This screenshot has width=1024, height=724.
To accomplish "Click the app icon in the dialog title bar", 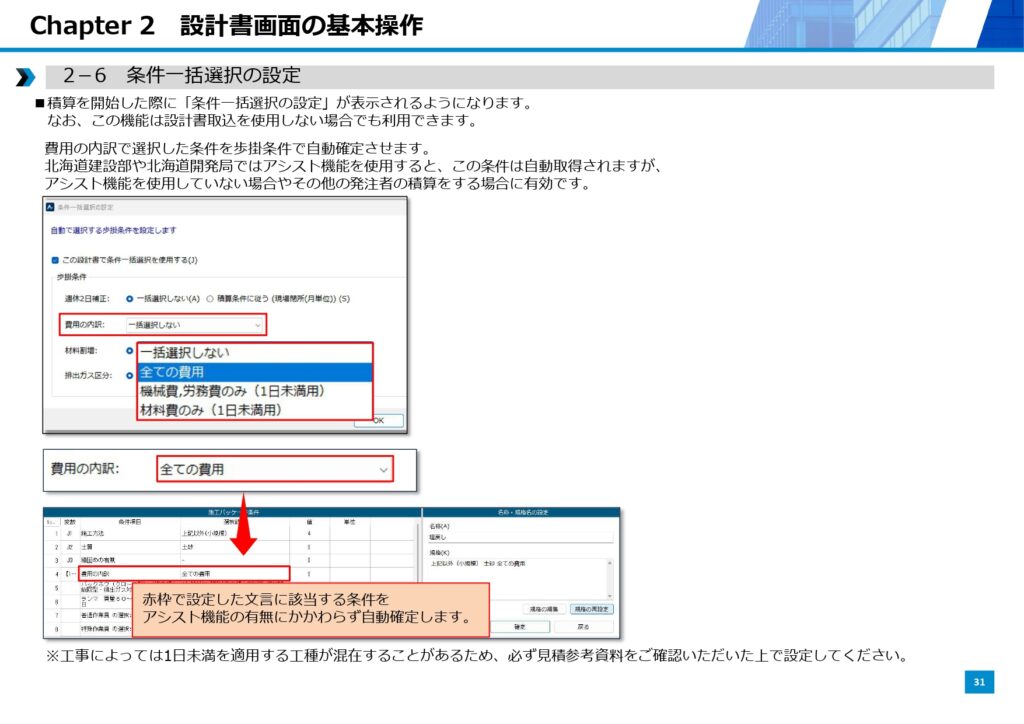I will click(x=51, y=206).
